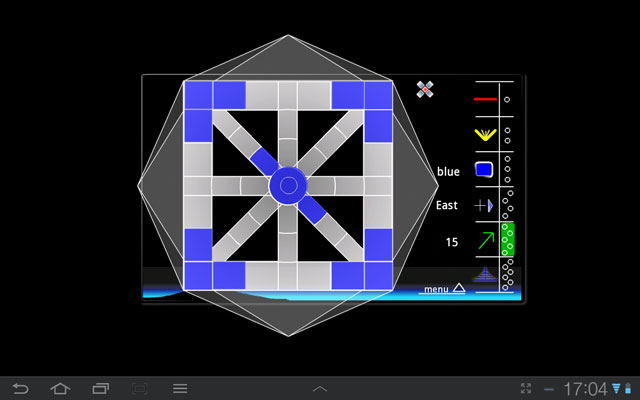Tap the East direction crosshair-arrow icon
640x400 pixels.
(x=484, y=205)
